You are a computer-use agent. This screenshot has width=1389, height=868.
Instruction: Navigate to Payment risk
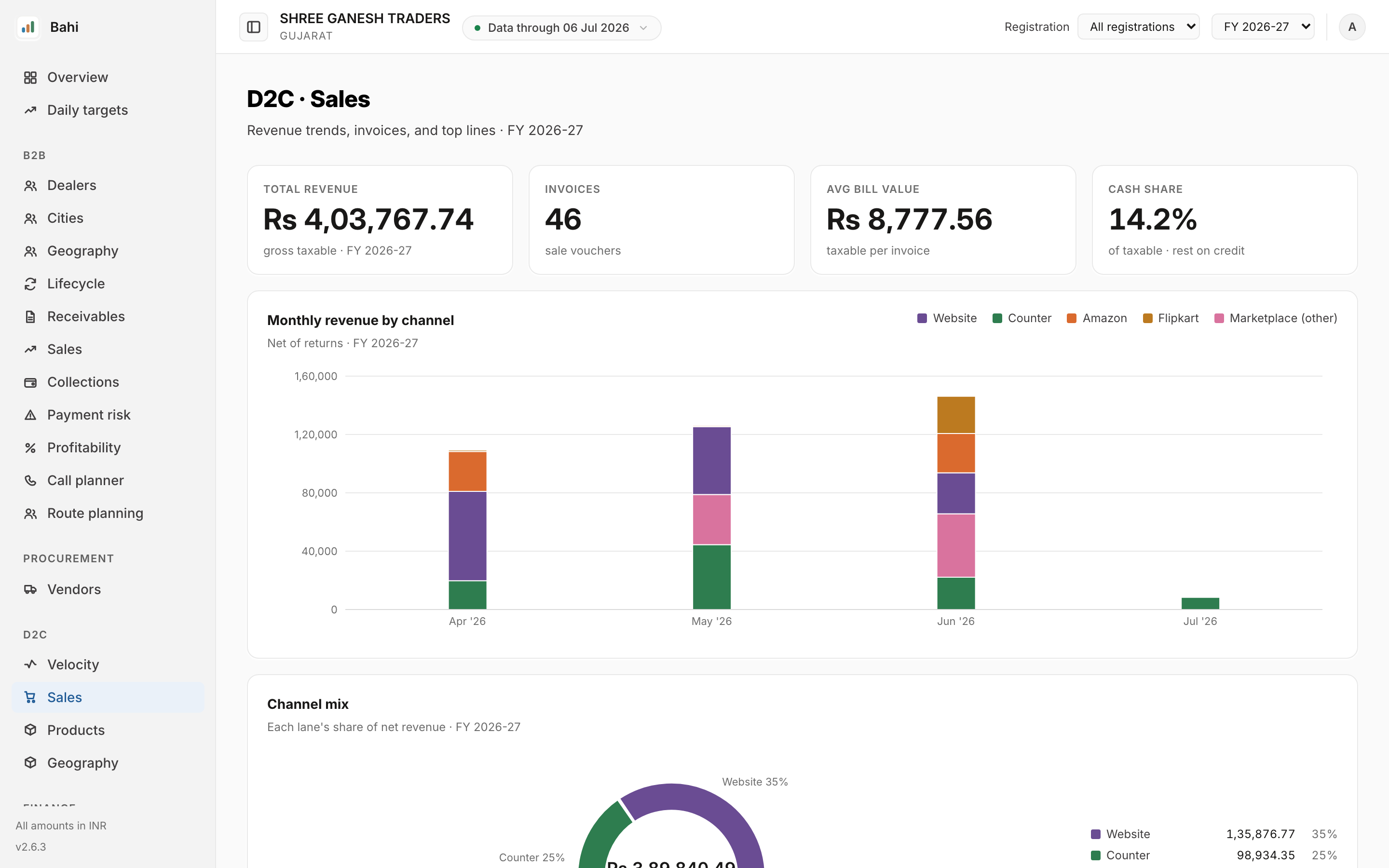pyautogui.click(x=108, y=415)
